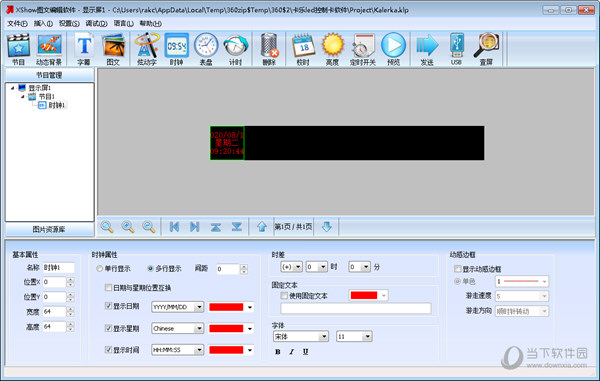Toggle underline font style
Viewport: 600px width, 381px height.
point(305,352)
